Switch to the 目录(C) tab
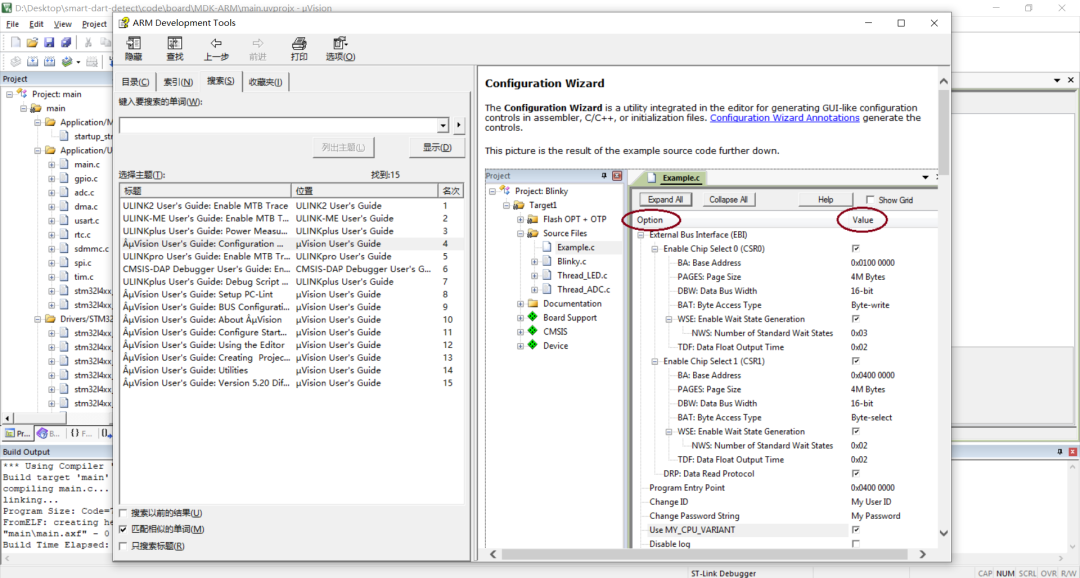Screen dimensions: 1080x578 (x=135, y=82)
